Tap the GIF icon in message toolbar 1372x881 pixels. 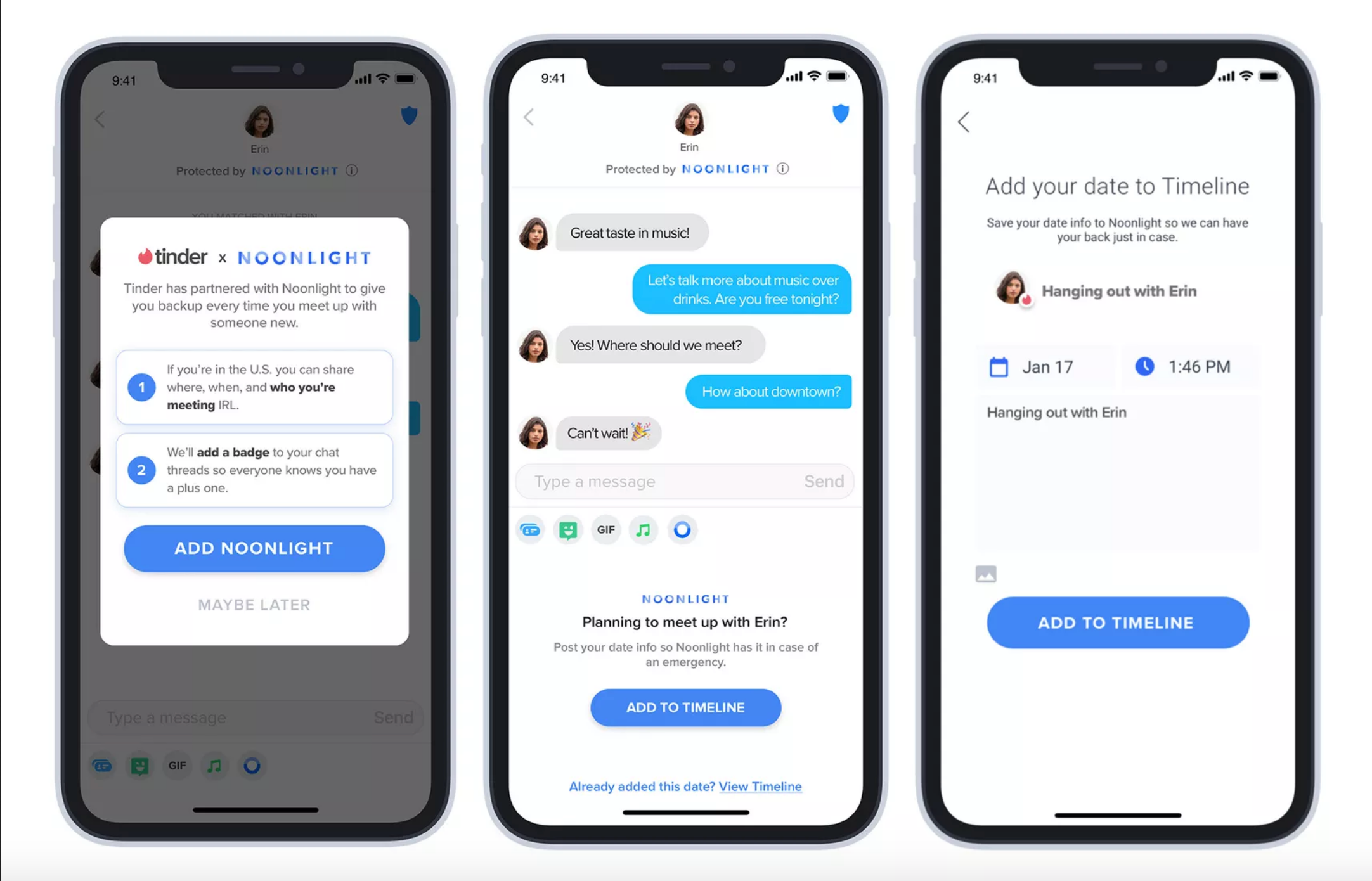604,530
